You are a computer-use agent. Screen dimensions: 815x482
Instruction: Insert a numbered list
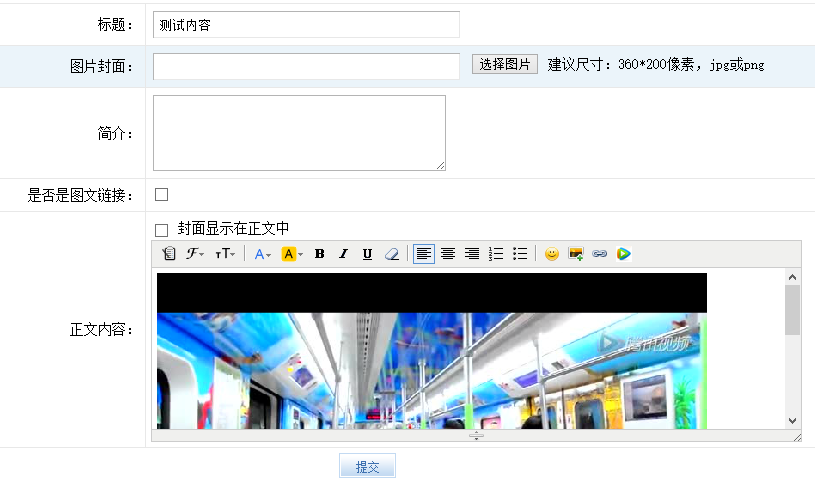(x=495, y=254)
